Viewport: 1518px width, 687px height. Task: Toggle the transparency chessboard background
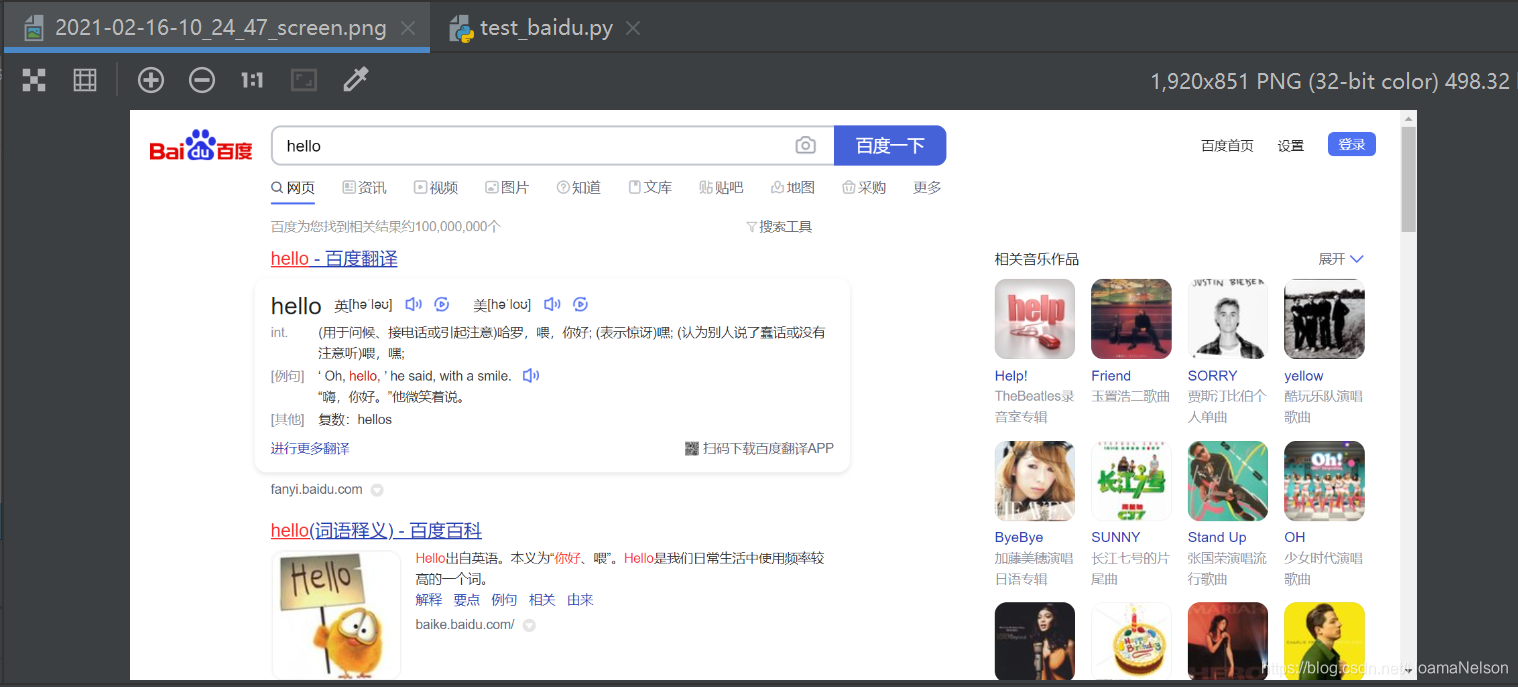[x=33, y=80]
